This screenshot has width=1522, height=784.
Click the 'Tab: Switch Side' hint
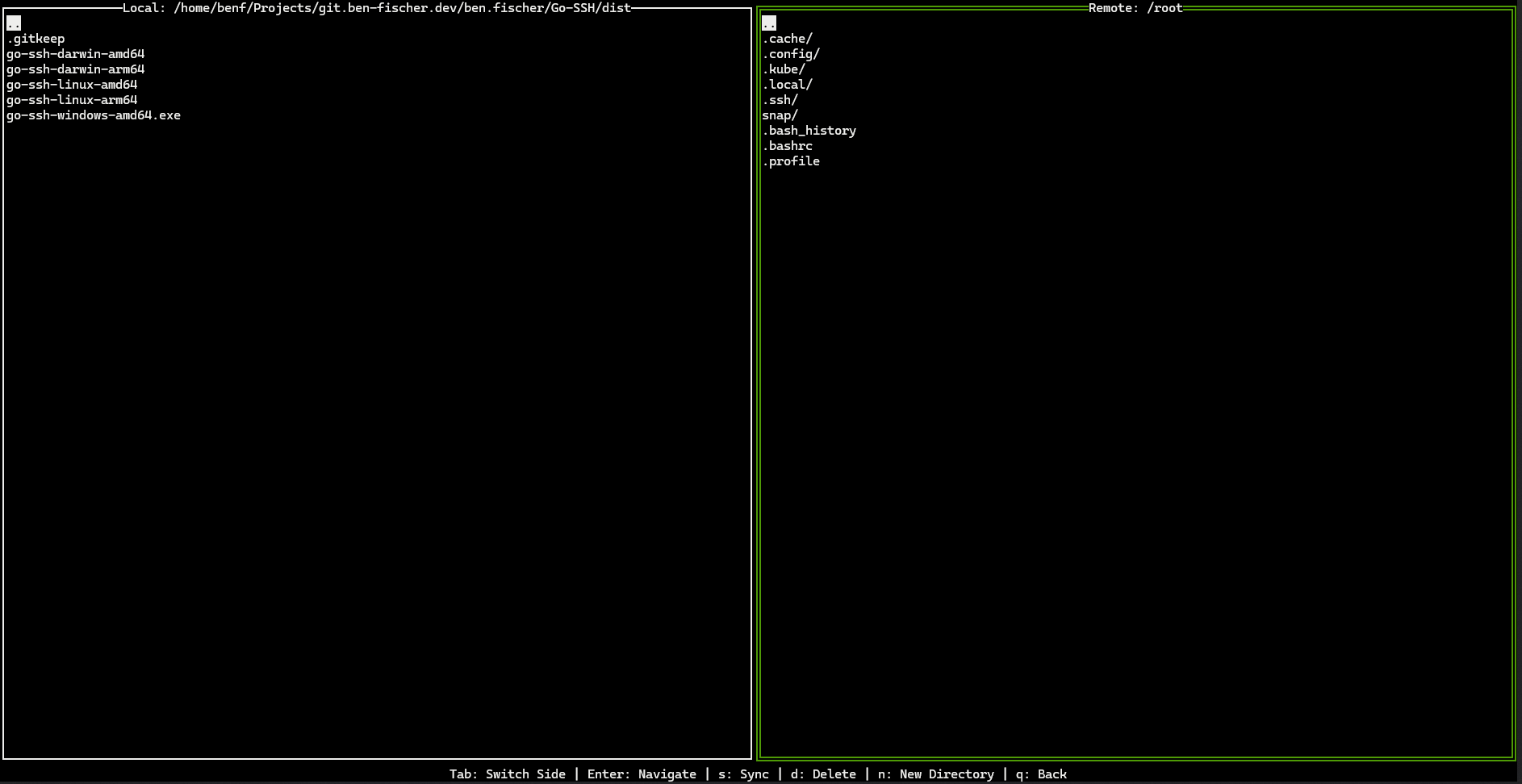[507, 774]
